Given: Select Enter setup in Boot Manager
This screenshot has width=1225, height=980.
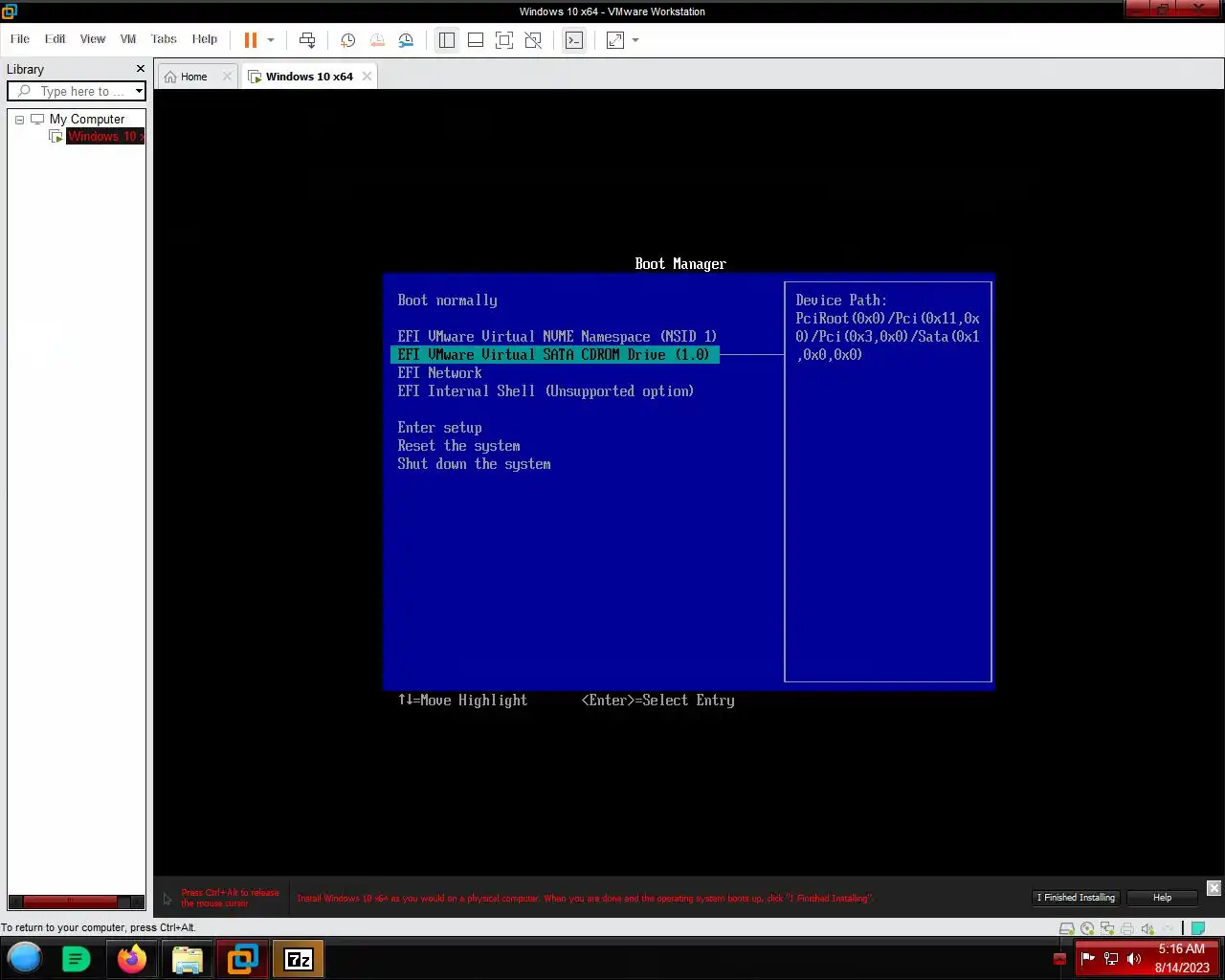Looking at the screenshot, I should pyautogui.click(x=439, y=428).
